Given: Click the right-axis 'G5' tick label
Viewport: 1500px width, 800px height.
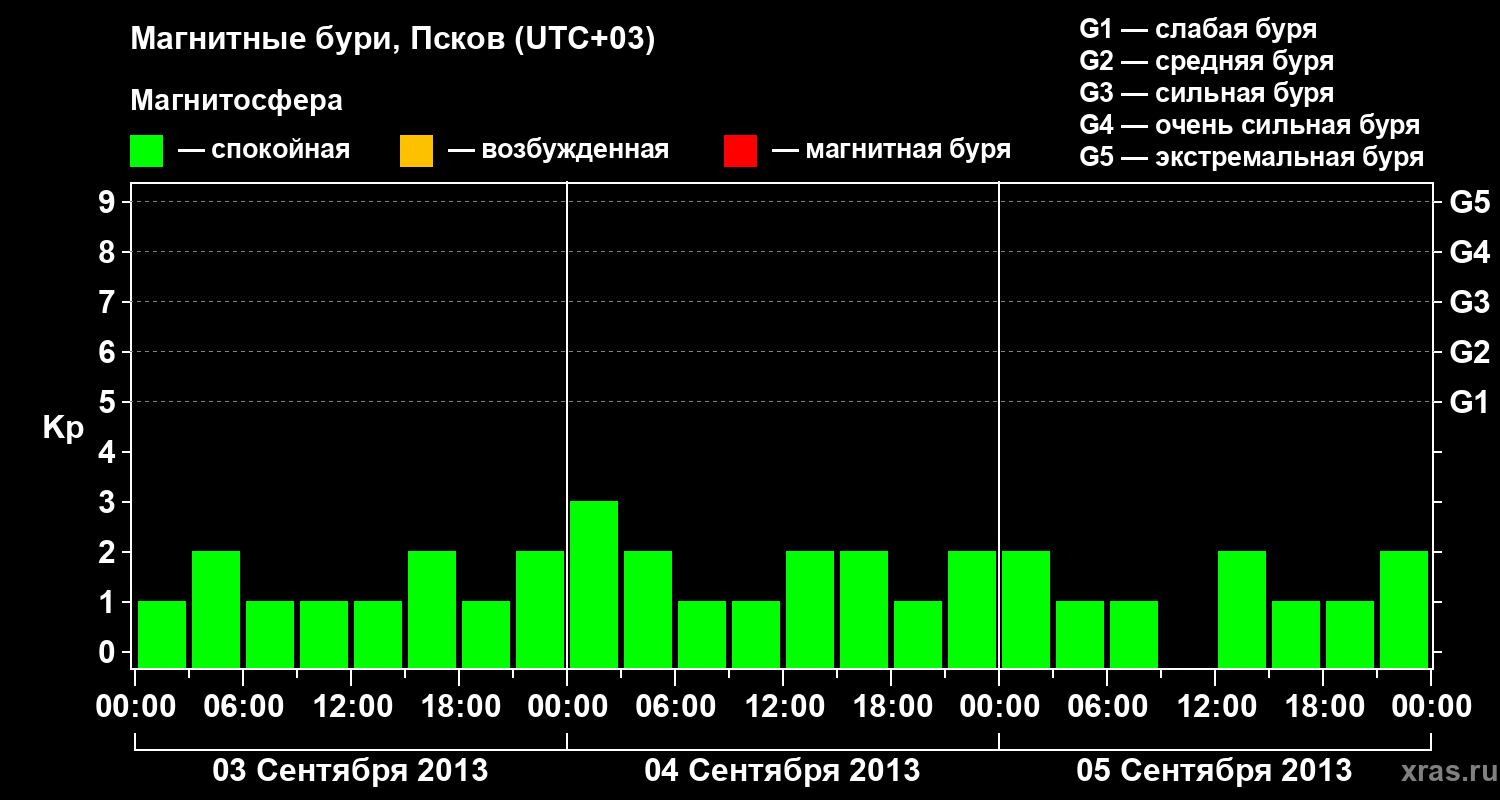Looking at the screenshot, I should point(1469,202).
